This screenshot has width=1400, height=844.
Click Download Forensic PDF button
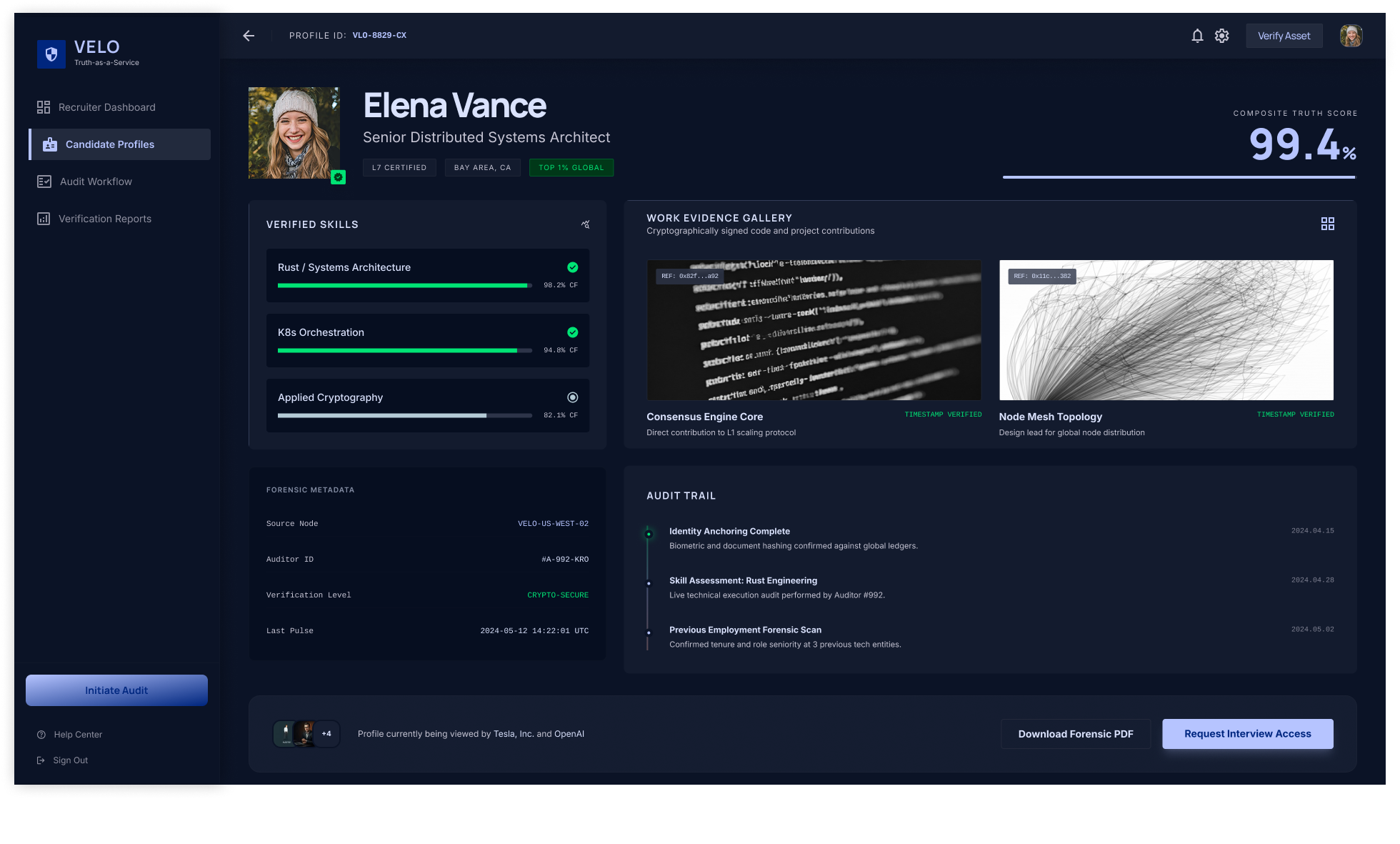[1076, 734]
